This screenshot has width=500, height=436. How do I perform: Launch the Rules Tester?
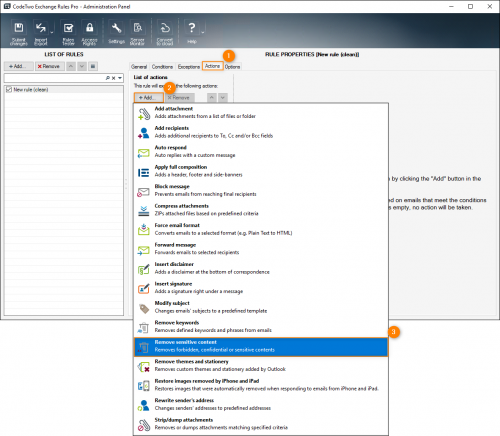click(68, 32)
